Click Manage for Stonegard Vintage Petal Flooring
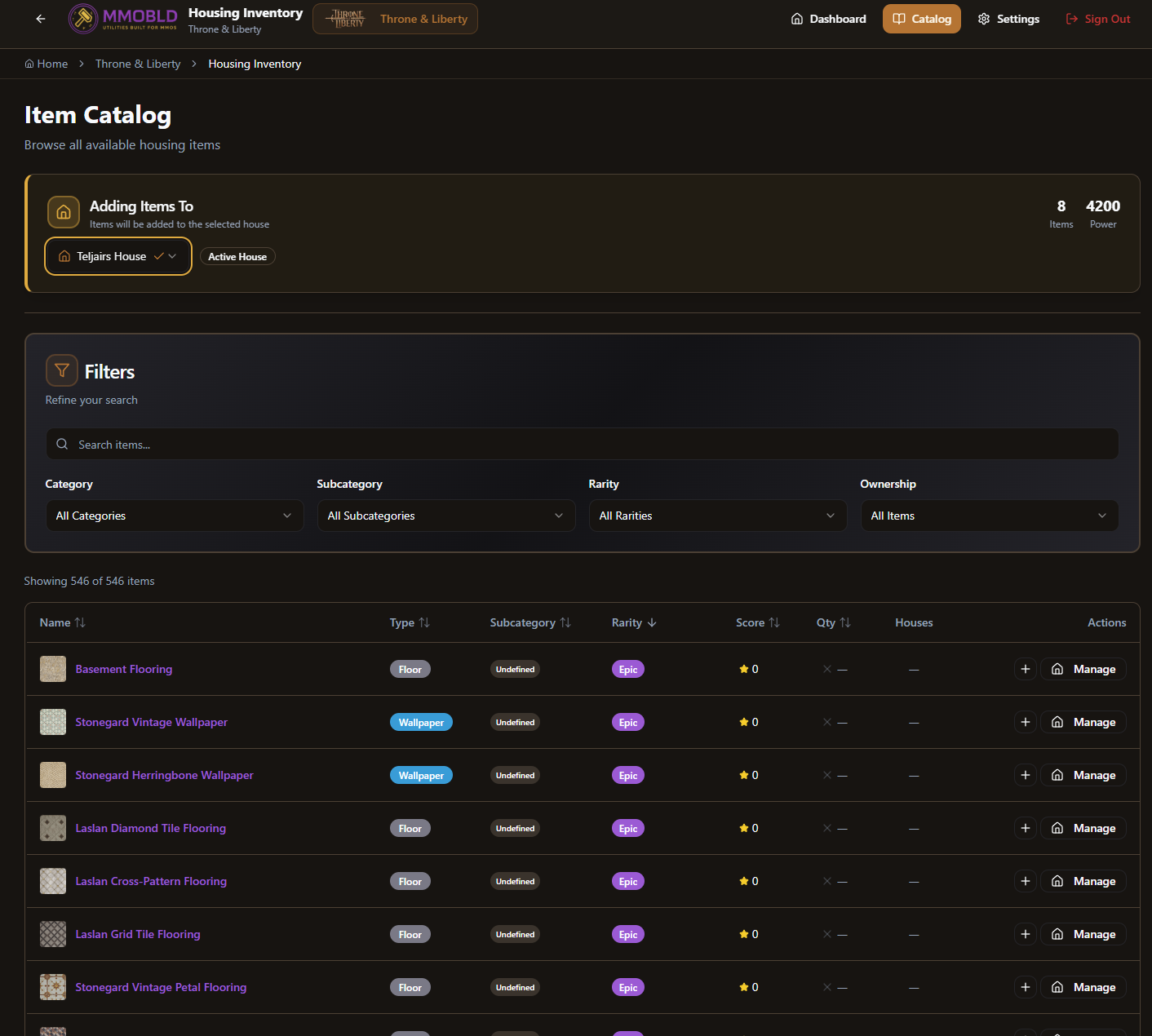 click(x=1083, y=987)
